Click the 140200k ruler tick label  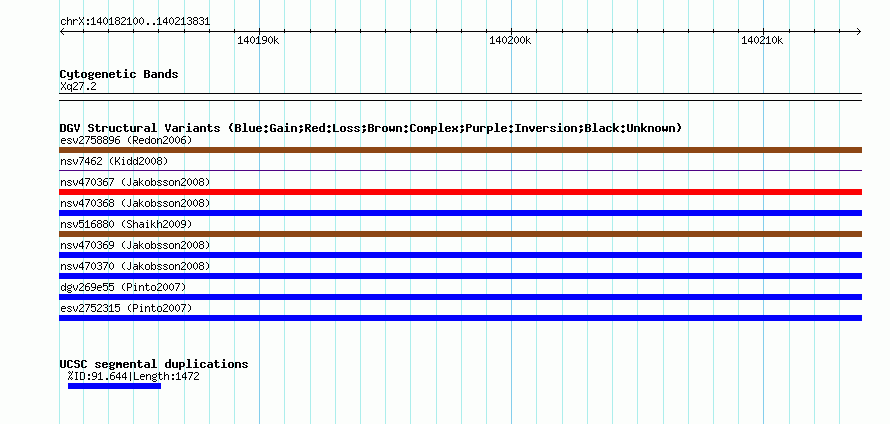510,40
